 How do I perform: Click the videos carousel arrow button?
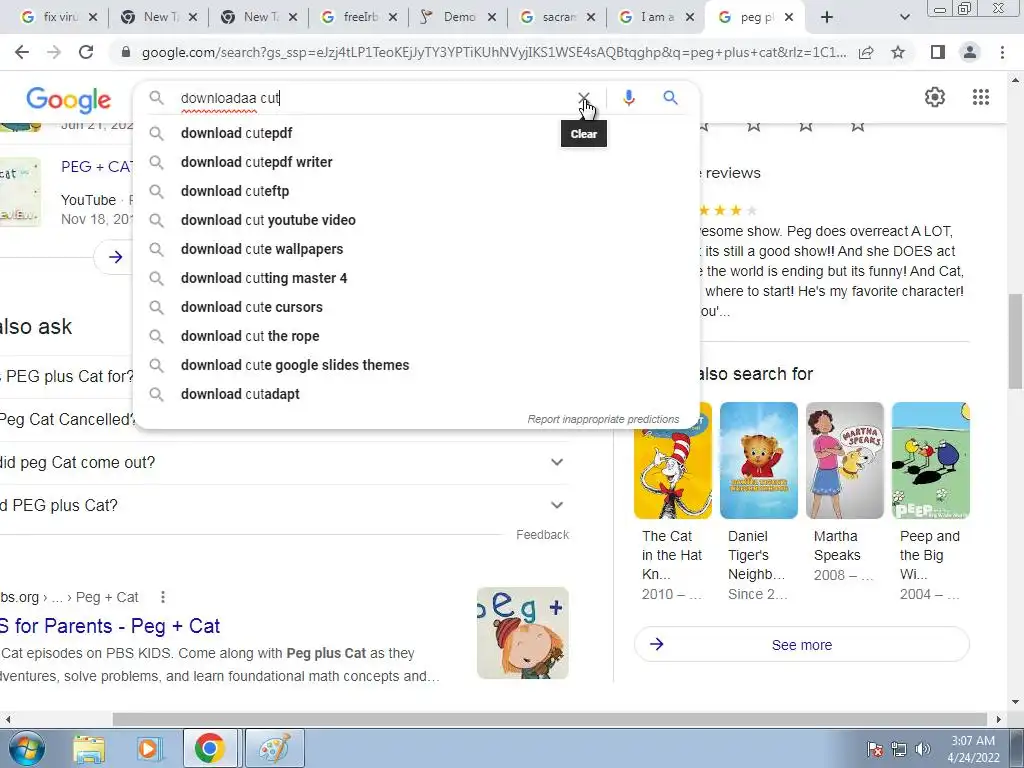click(116, 257)
